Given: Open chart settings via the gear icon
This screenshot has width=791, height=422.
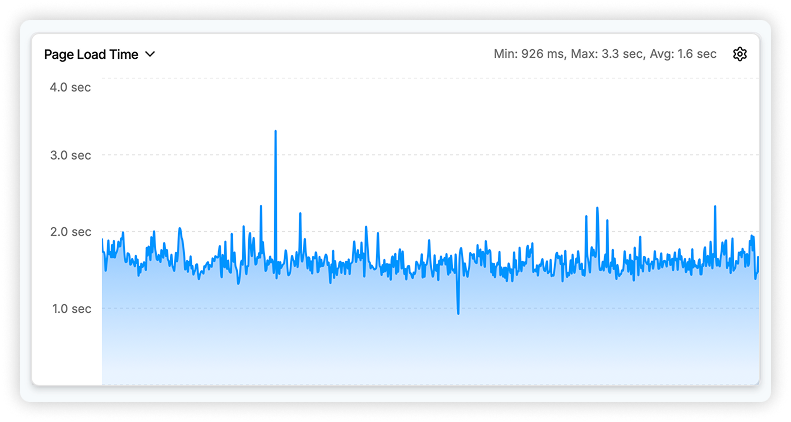Looking at the screenshot, I should pyautogui.click(x=740, y=54).
